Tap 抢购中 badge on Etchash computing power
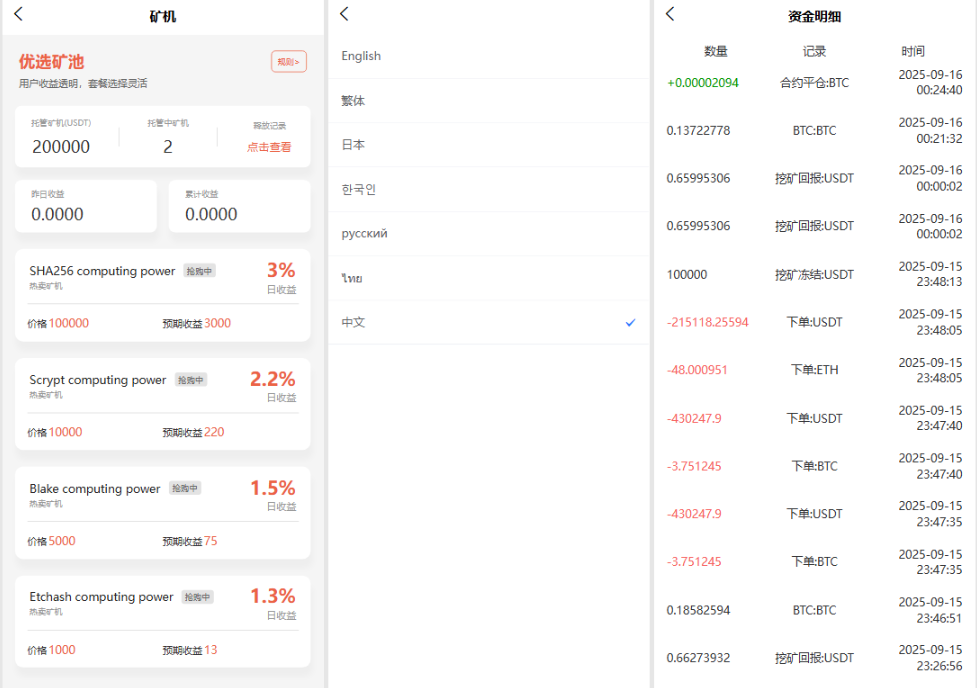Screen dimensions: 977x688 pos(197,597)
